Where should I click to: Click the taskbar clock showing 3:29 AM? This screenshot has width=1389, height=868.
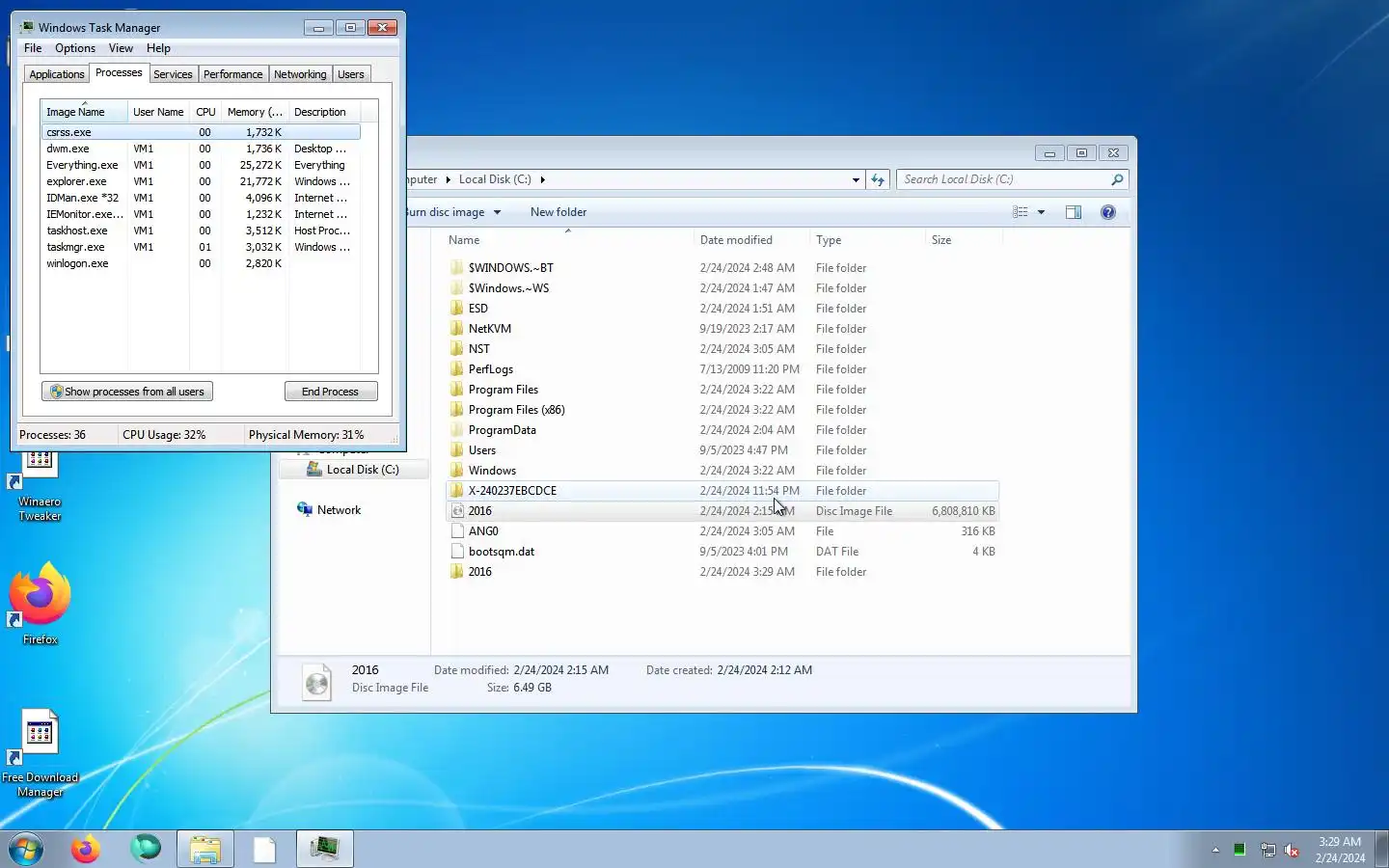(1340, 850)
